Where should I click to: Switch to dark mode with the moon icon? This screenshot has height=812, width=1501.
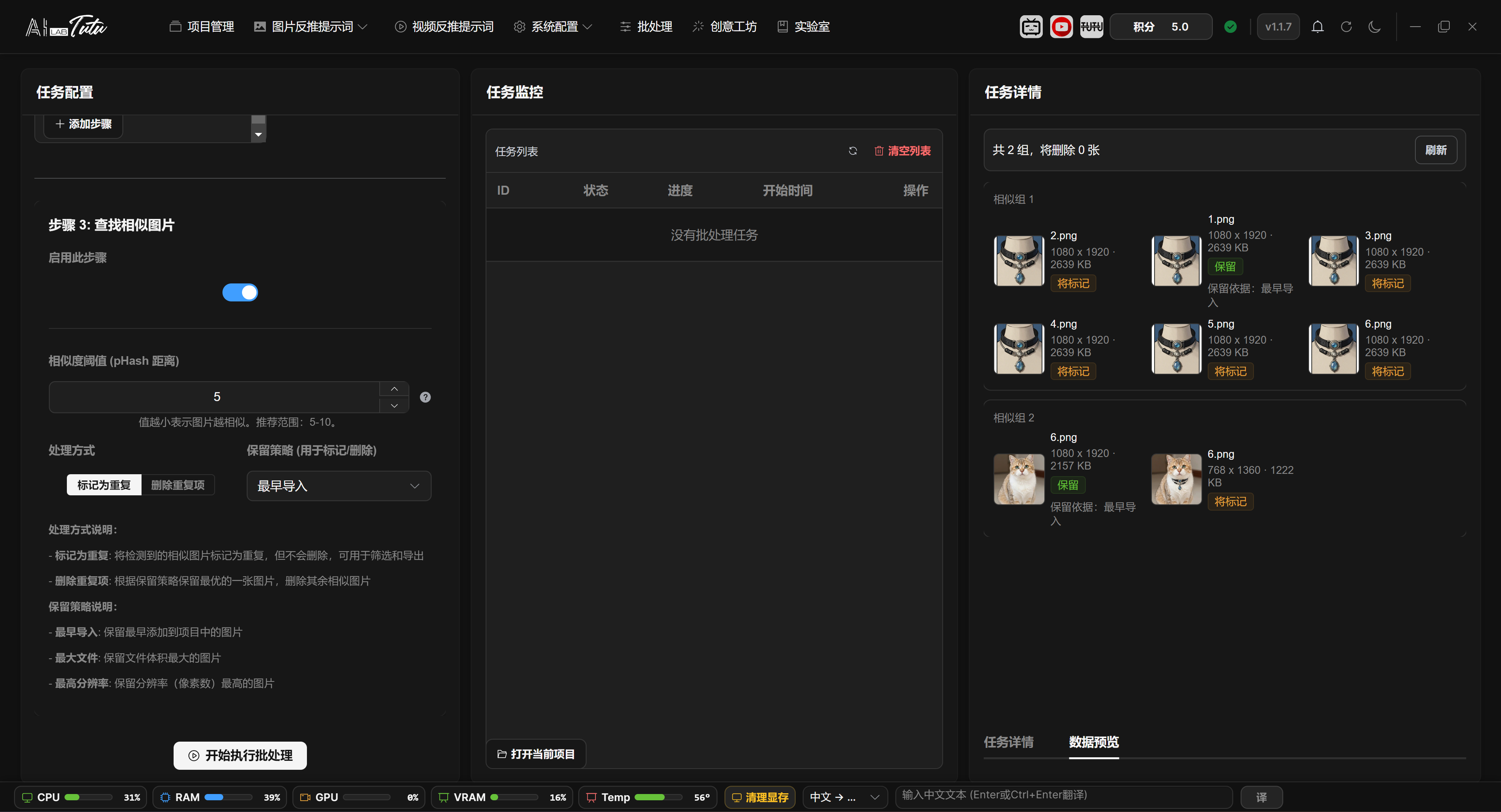click(x=1375, y=27)
